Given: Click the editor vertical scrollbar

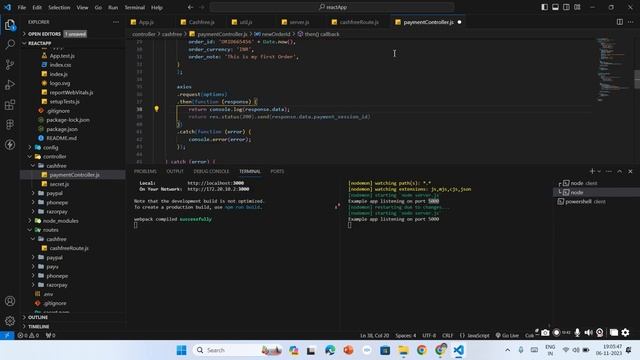Looking at the screenshot, I should point(637,79).
